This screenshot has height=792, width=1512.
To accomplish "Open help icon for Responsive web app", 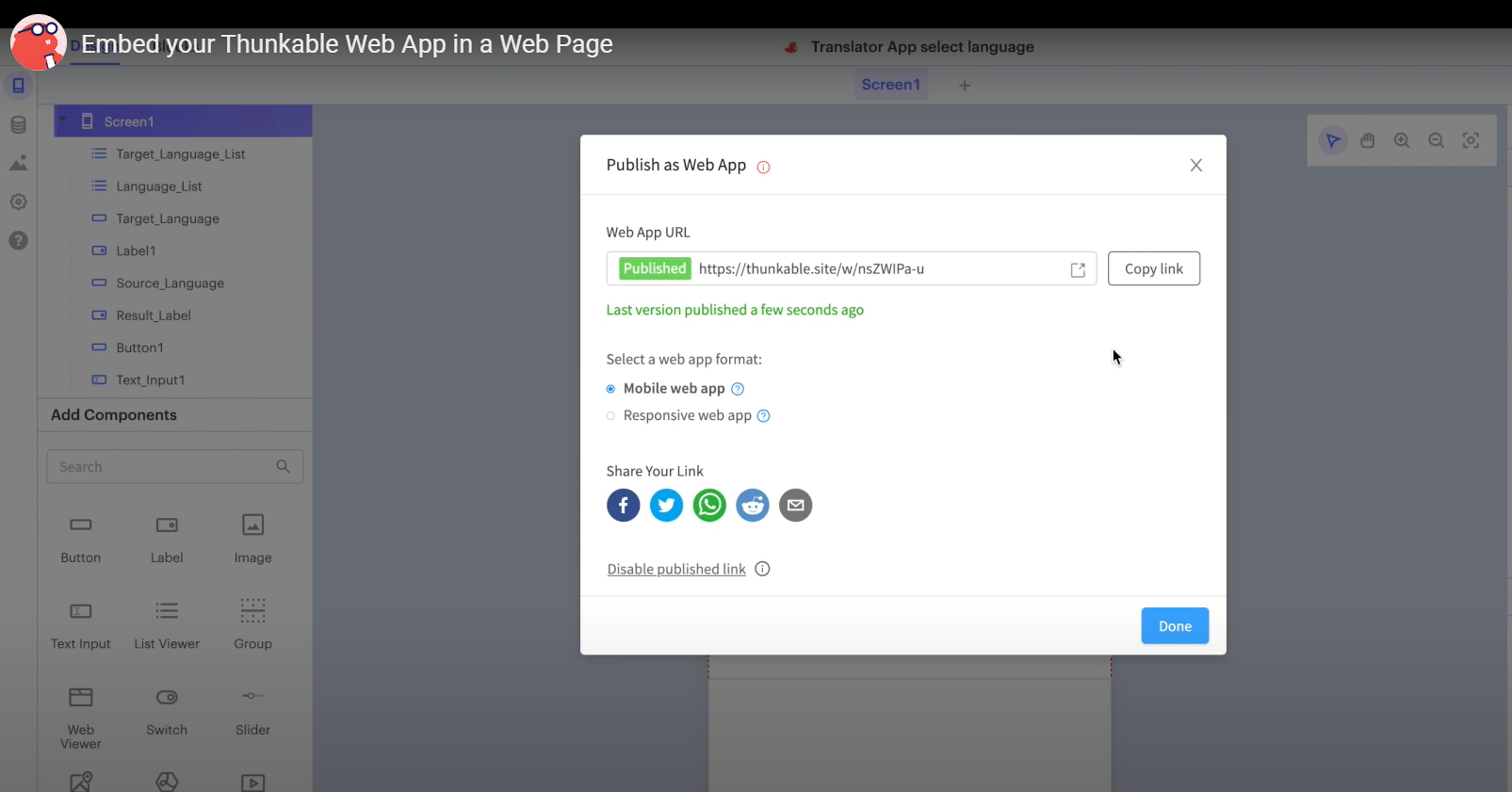I will [764, 416].
